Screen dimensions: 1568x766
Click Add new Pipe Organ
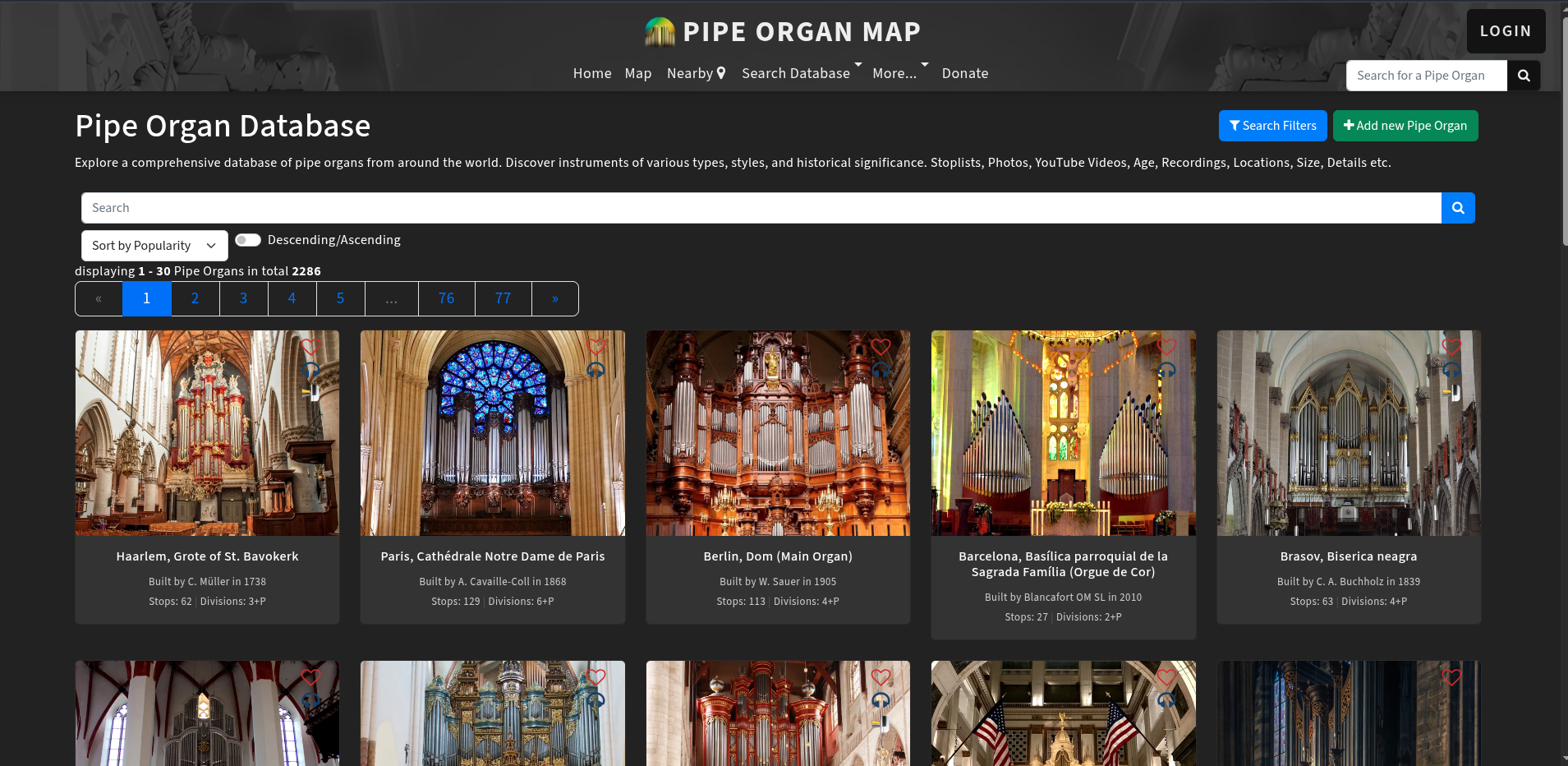coord(1405,126)
